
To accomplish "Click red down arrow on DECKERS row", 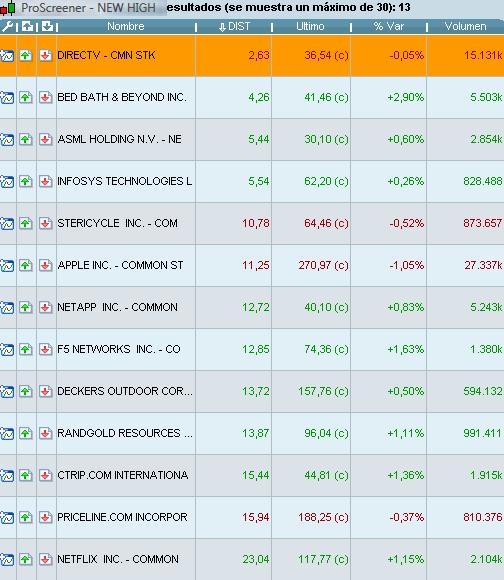I will point(45,391).
